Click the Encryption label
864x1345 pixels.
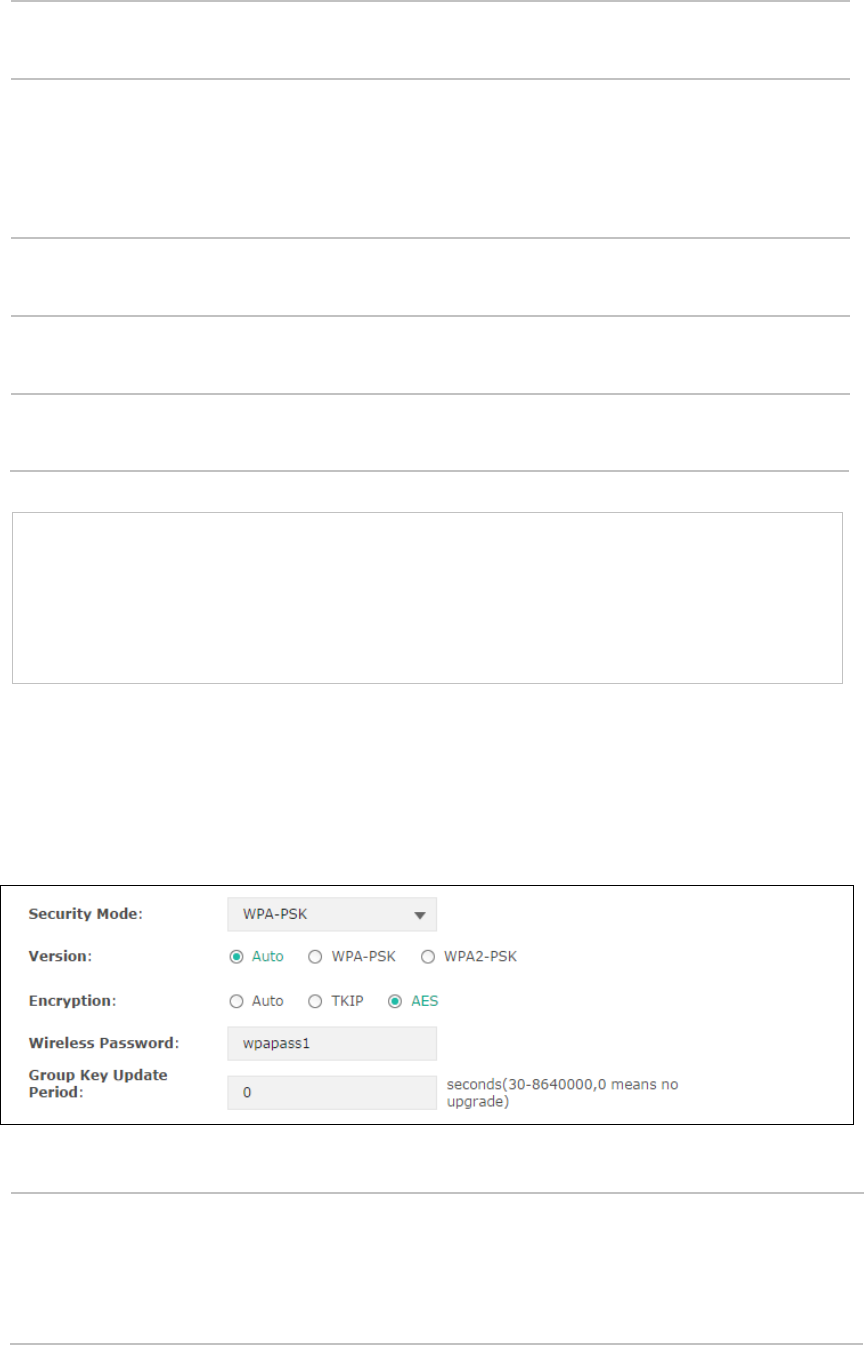[70, 1000]
